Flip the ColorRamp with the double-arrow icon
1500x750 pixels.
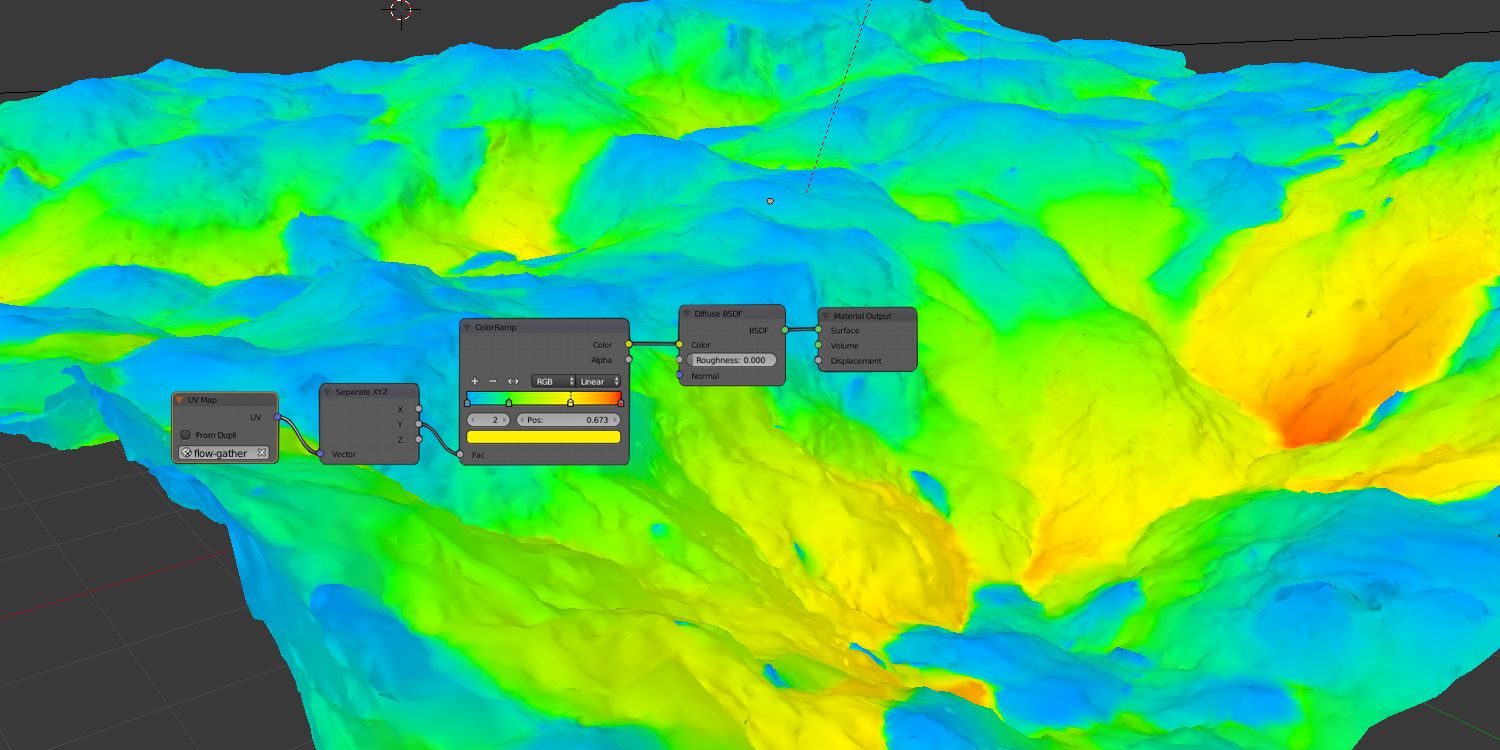[513, 381]
